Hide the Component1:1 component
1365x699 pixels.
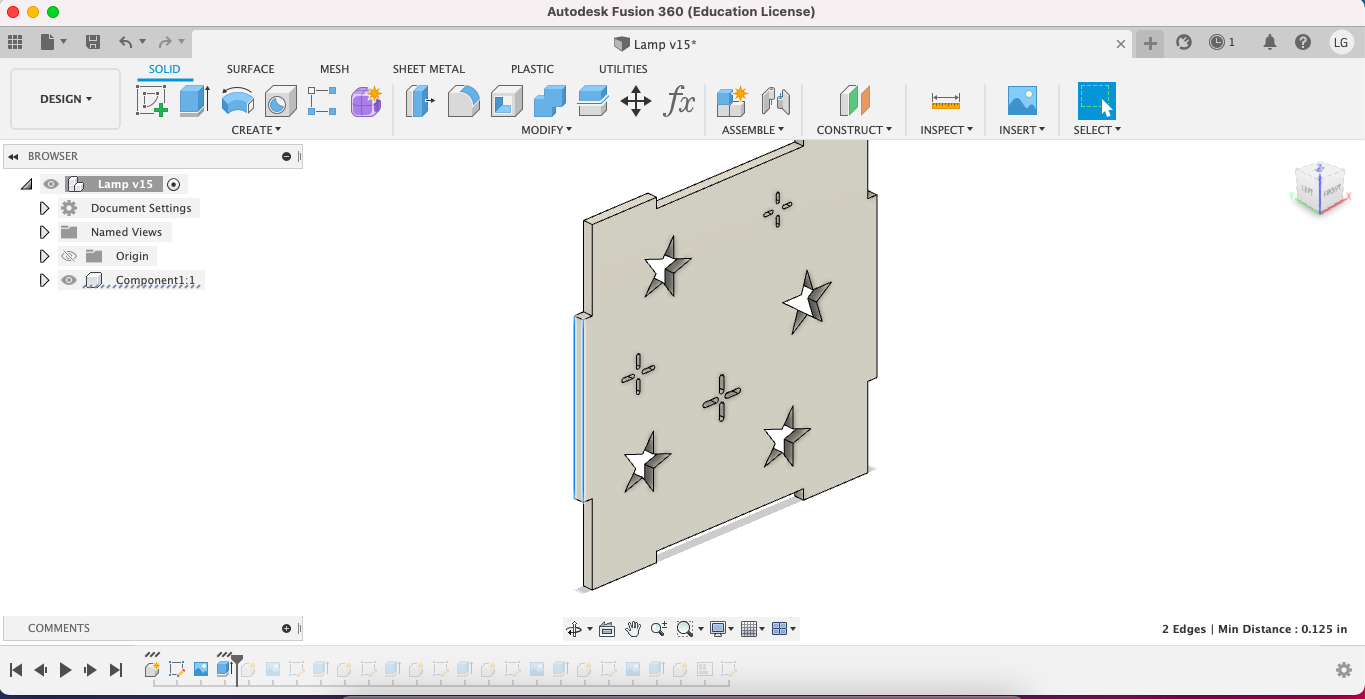pos(67,280)
